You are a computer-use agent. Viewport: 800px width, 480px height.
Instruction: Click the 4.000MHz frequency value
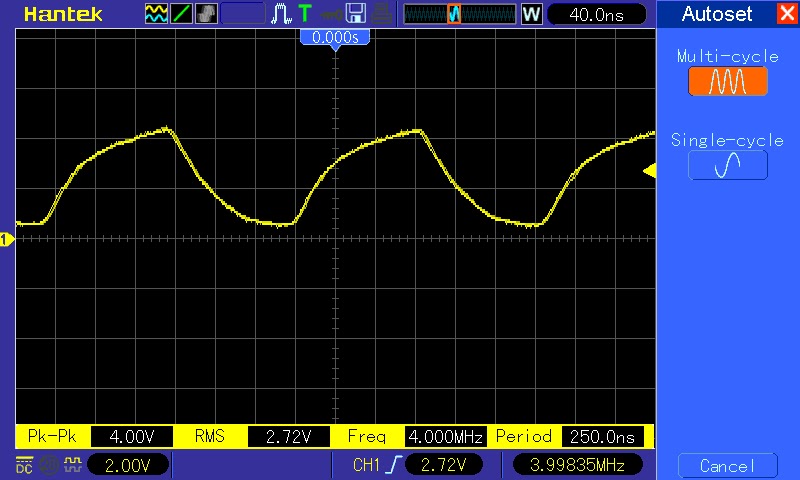(x=445, y=437)
